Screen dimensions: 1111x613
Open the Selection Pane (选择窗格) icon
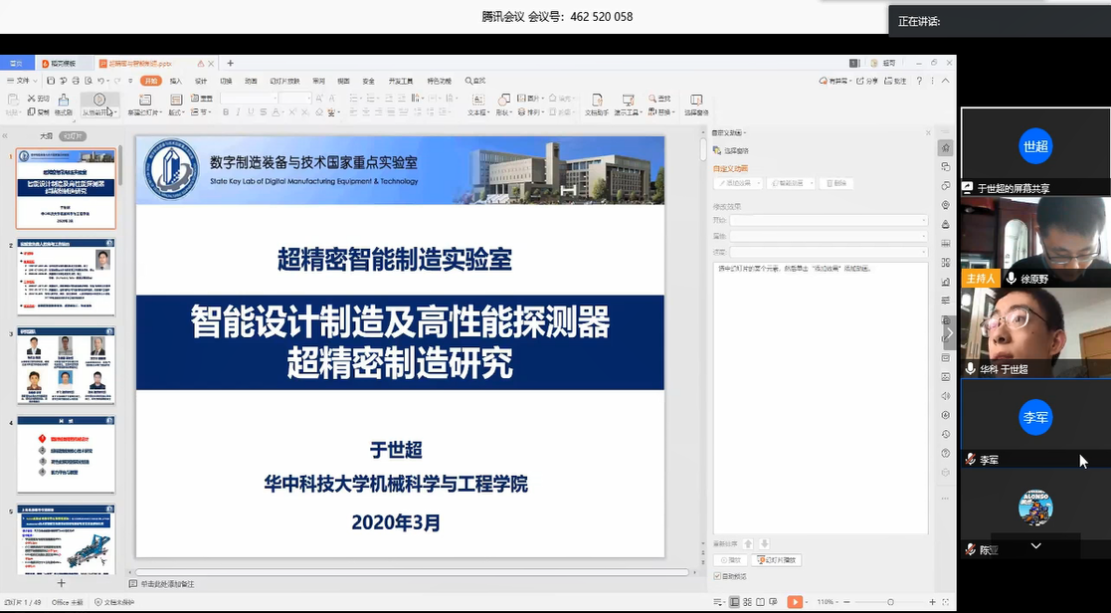pos(696,103)
